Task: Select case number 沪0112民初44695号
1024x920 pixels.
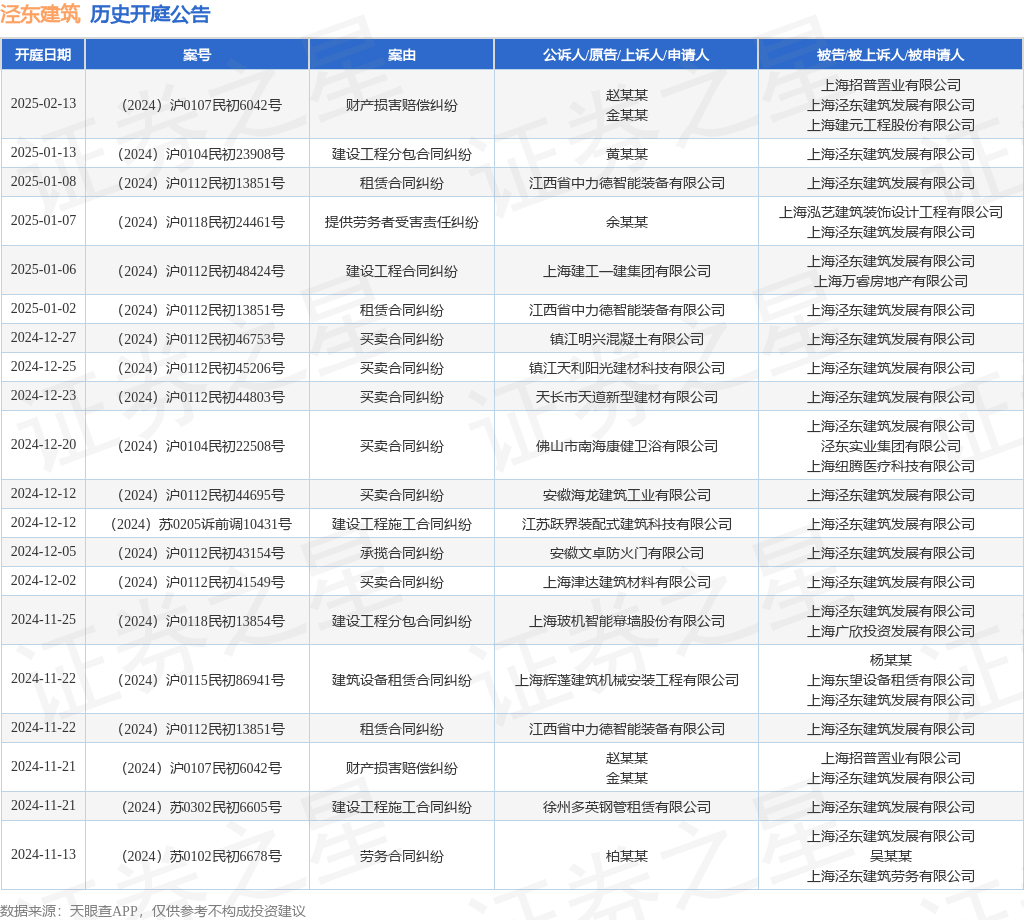Action: click(201, 495)
